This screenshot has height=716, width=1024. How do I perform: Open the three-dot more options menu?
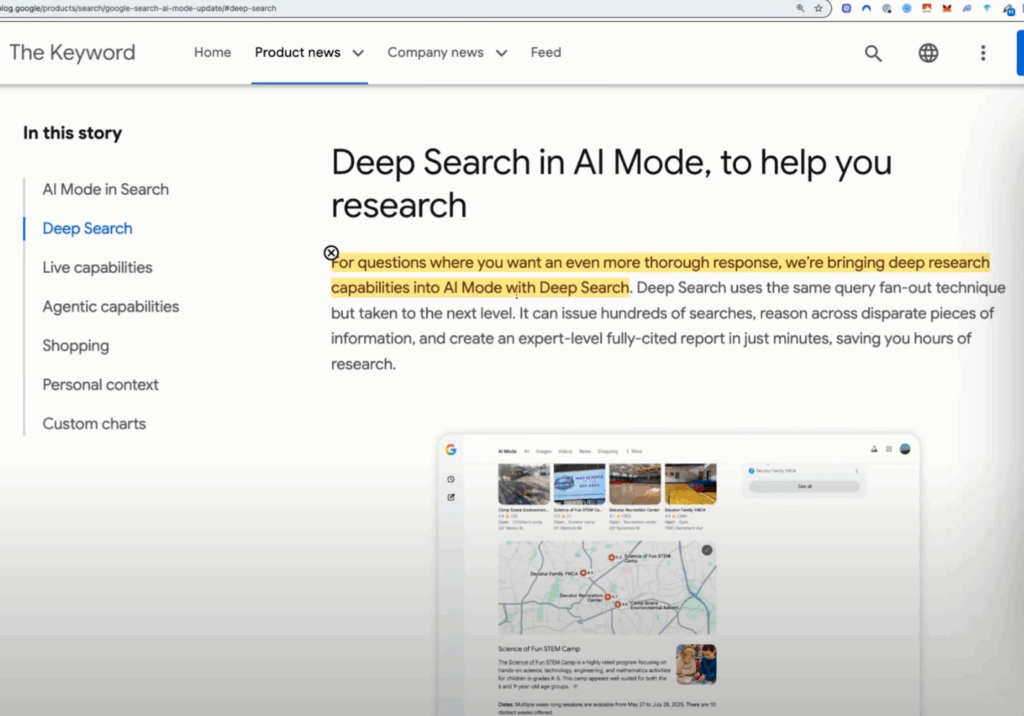point(983,53)
